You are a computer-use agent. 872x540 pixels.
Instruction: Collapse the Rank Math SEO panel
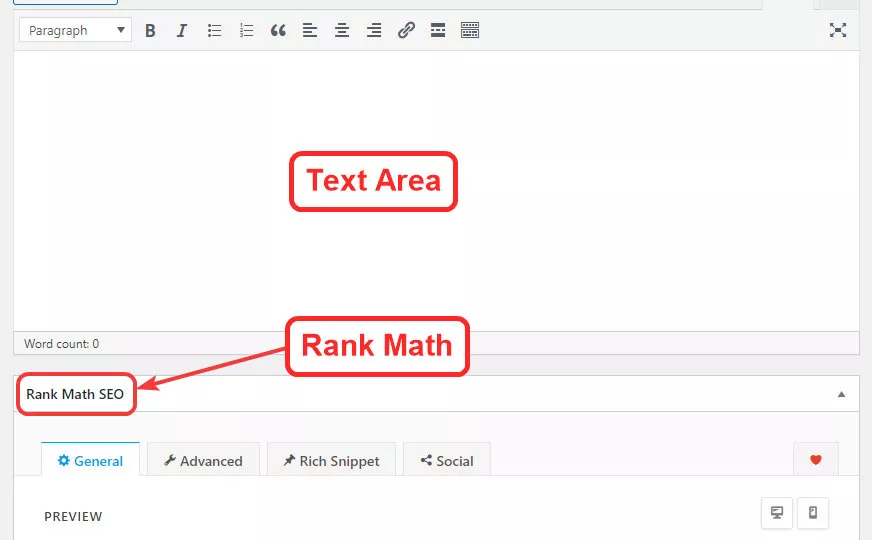point(841,394)
